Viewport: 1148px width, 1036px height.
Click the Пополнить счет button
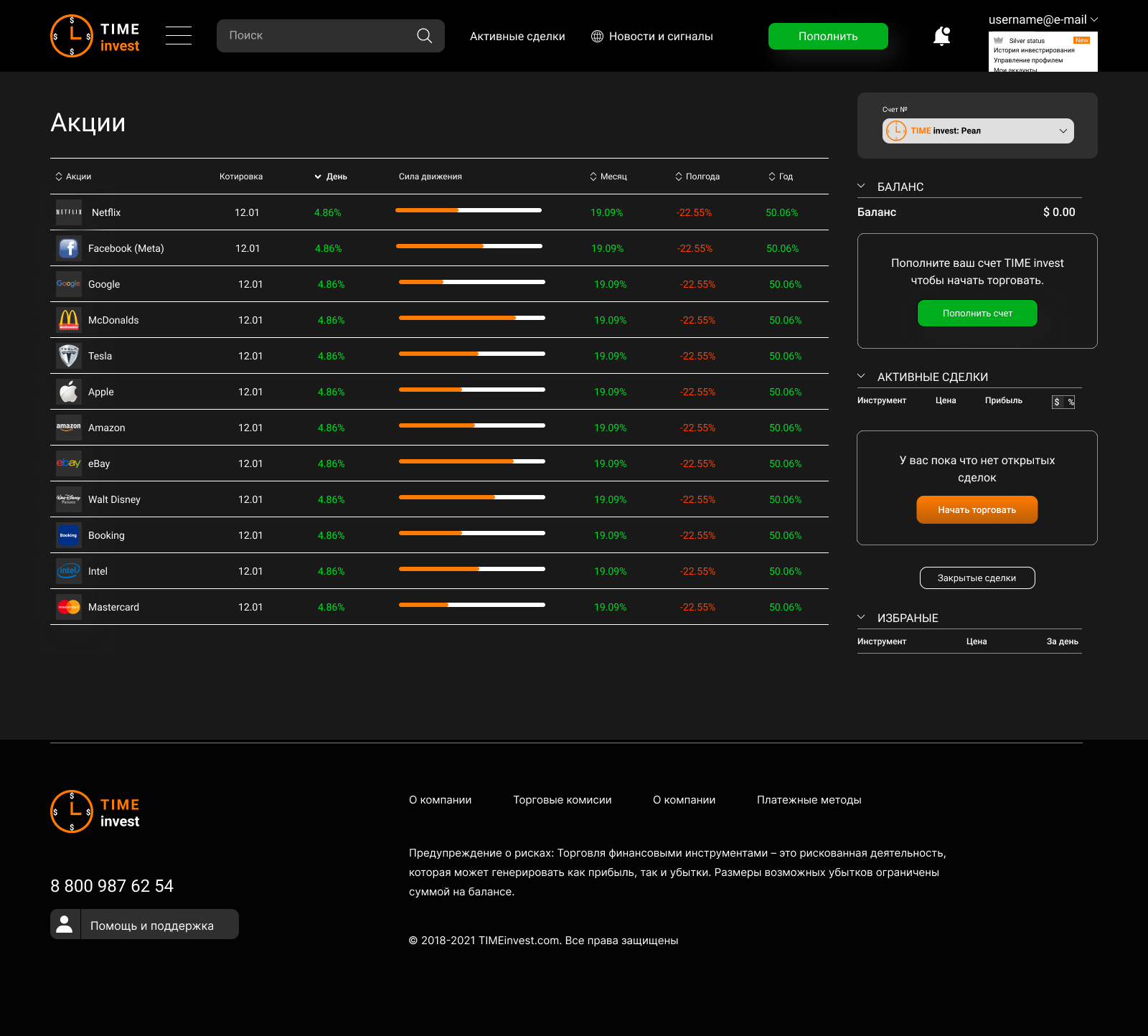pyautogui.click(x=977, y=313)
